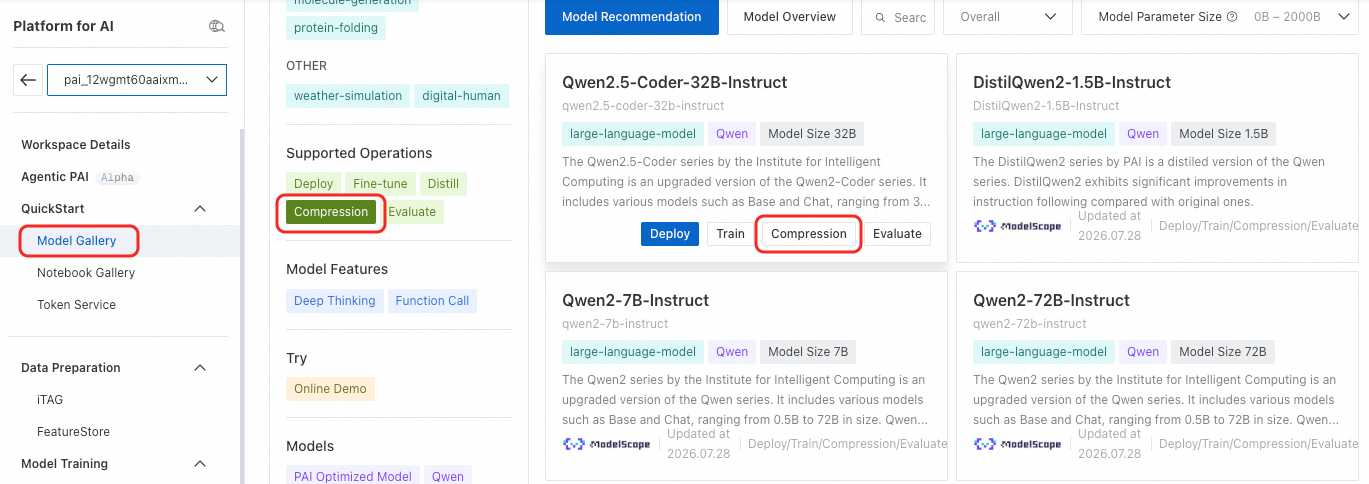Screen dimensions: 1369x484
Task: Collapse the QuickStart section
Action: [200, 209]
